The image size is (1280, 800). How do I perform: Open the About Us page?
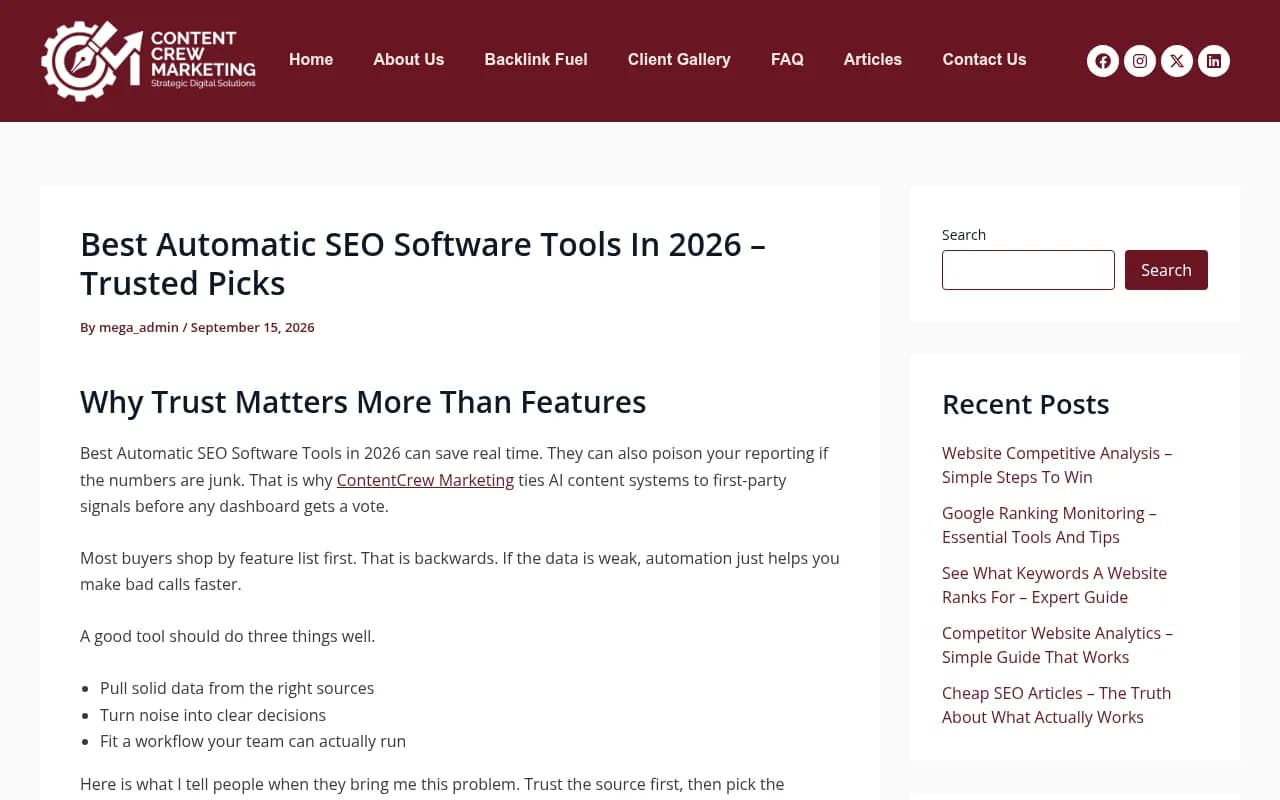409,60
